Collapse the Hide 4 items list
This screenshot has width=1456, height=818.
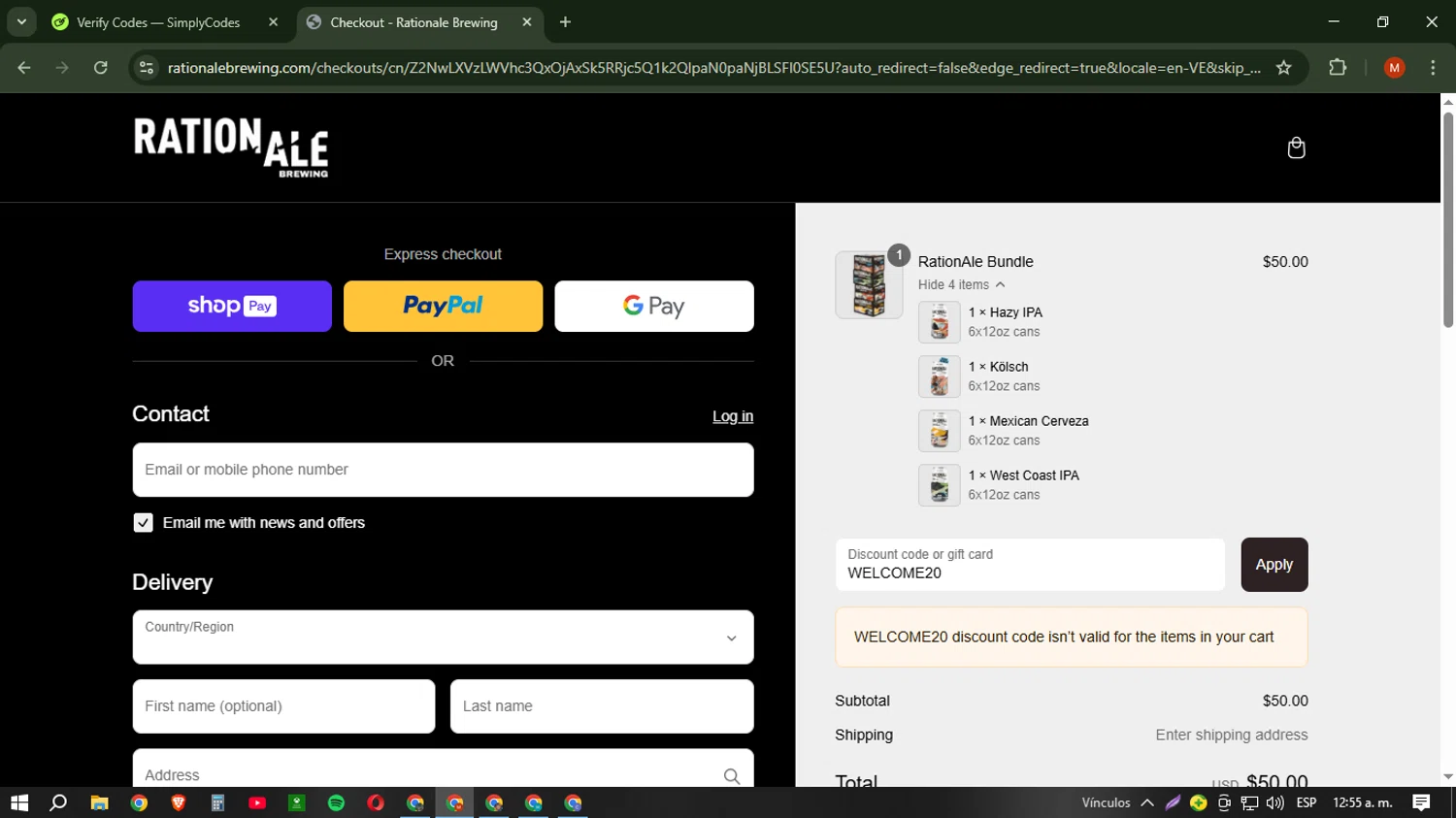pos(962,284)
